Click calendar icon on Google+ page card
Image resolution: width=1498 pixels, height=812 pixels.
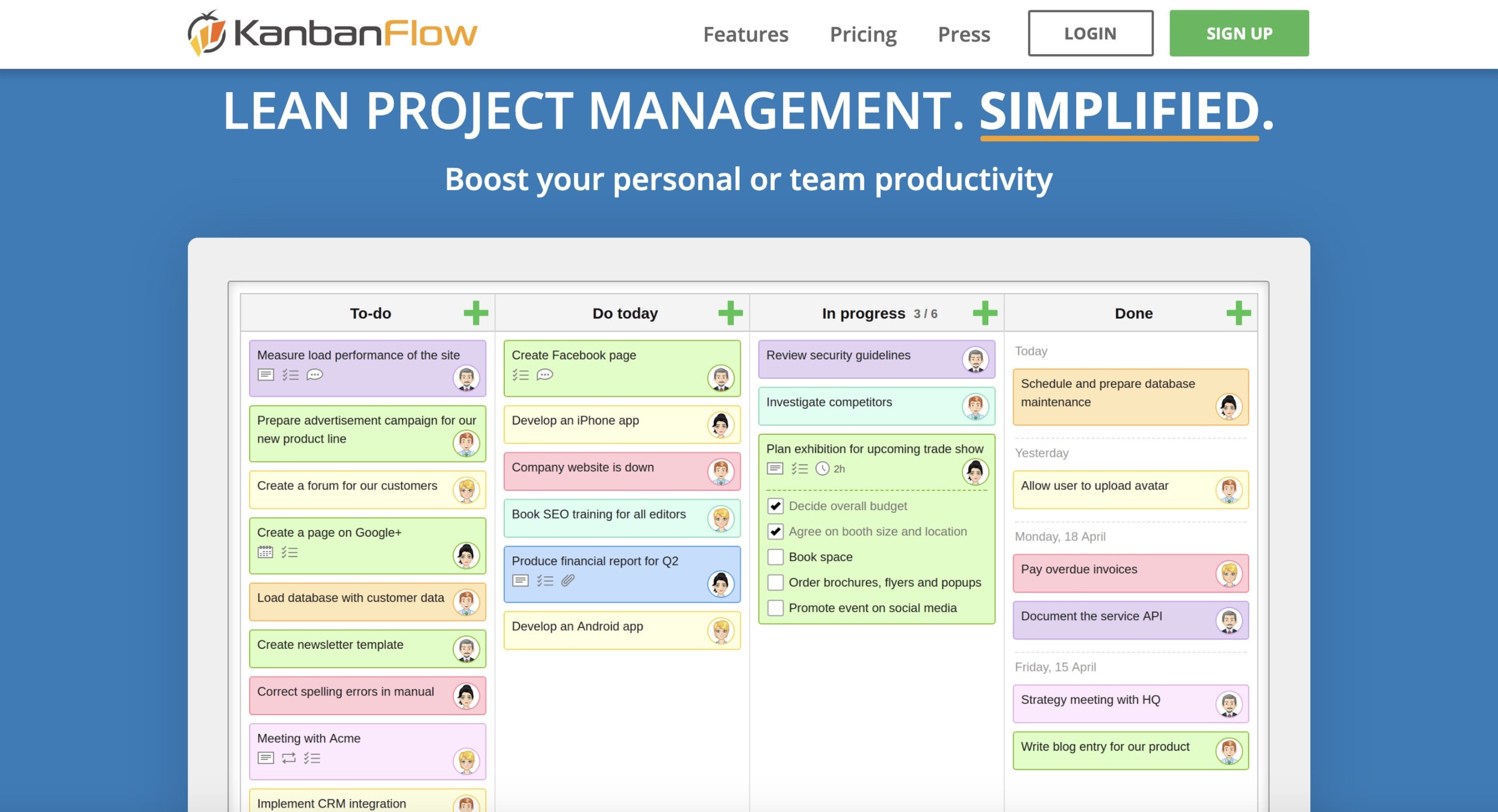point(265,552)
